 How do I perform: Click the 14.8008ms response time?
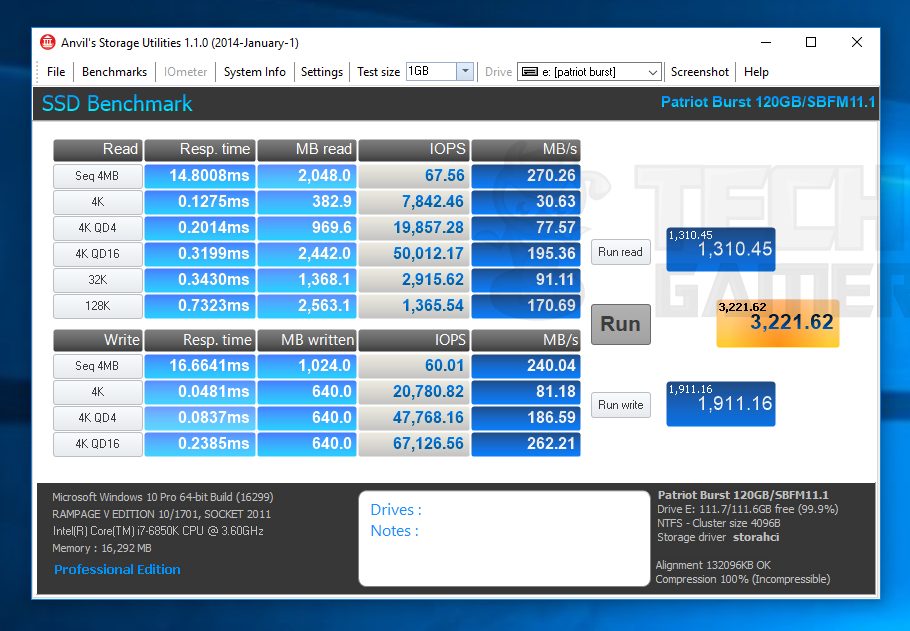pyautogui.click(x=200, y=176)
